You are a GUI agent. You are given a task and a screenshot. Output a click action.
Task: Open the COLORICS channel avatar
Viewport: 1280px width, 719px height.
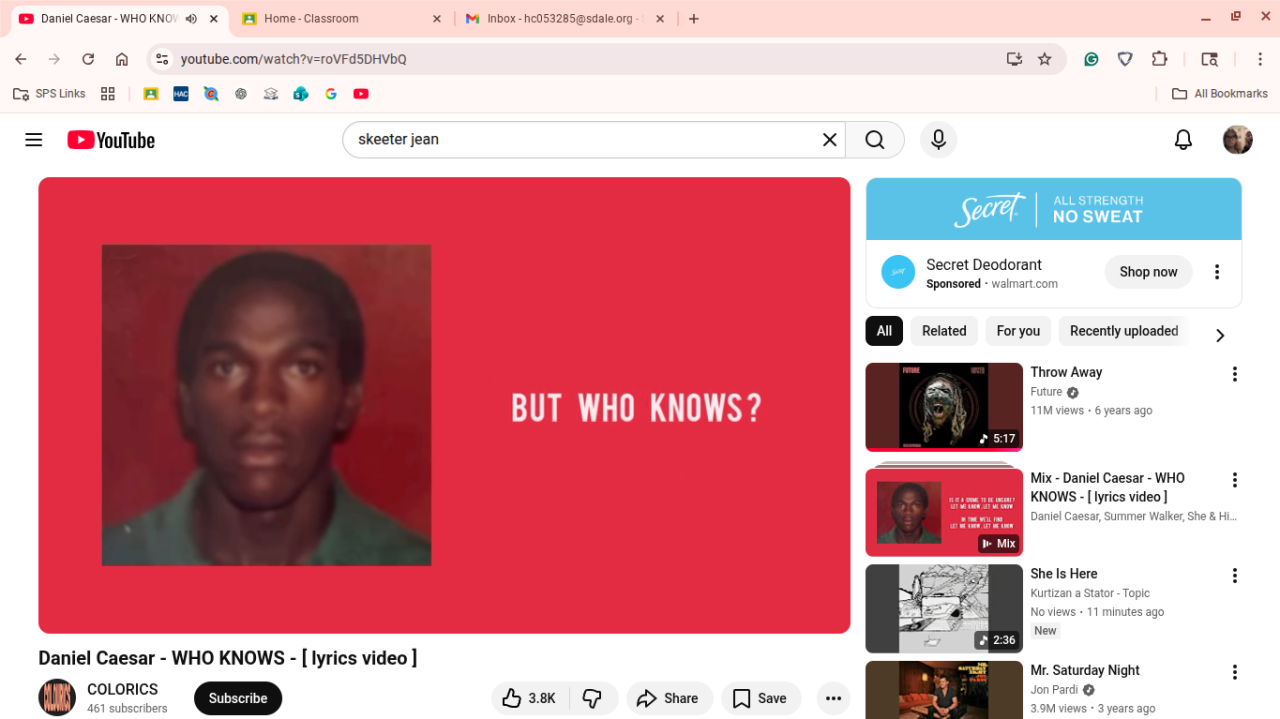57,698
